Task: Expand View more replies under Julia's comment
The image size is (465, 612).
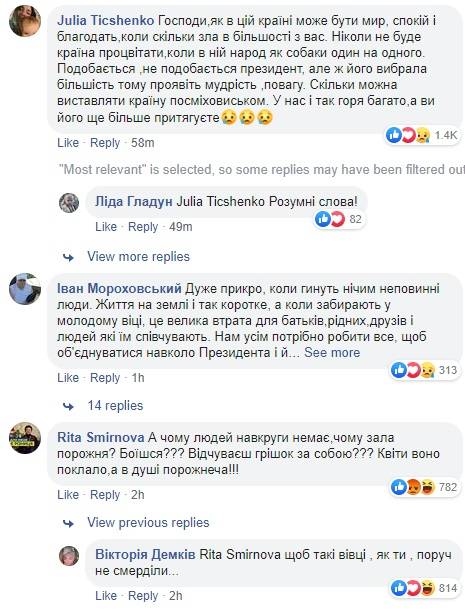Action: coord(138,256)
